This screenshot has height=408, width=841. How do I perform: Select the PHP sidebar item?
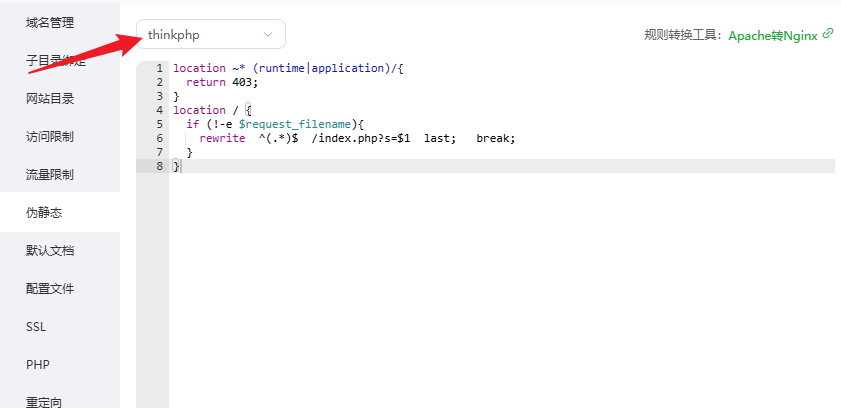(37, 365)
